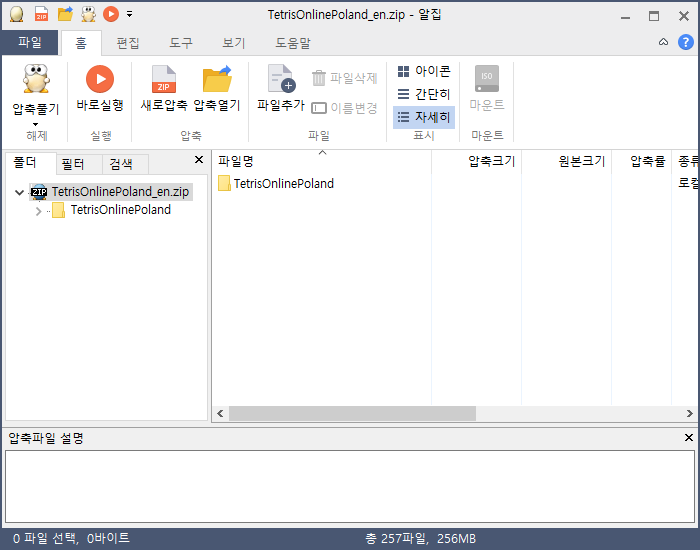The width and height of the screenshot is (700, 550).
Task: Click the '총 257파일, 256MB' status text
Action: click(421, 539)
